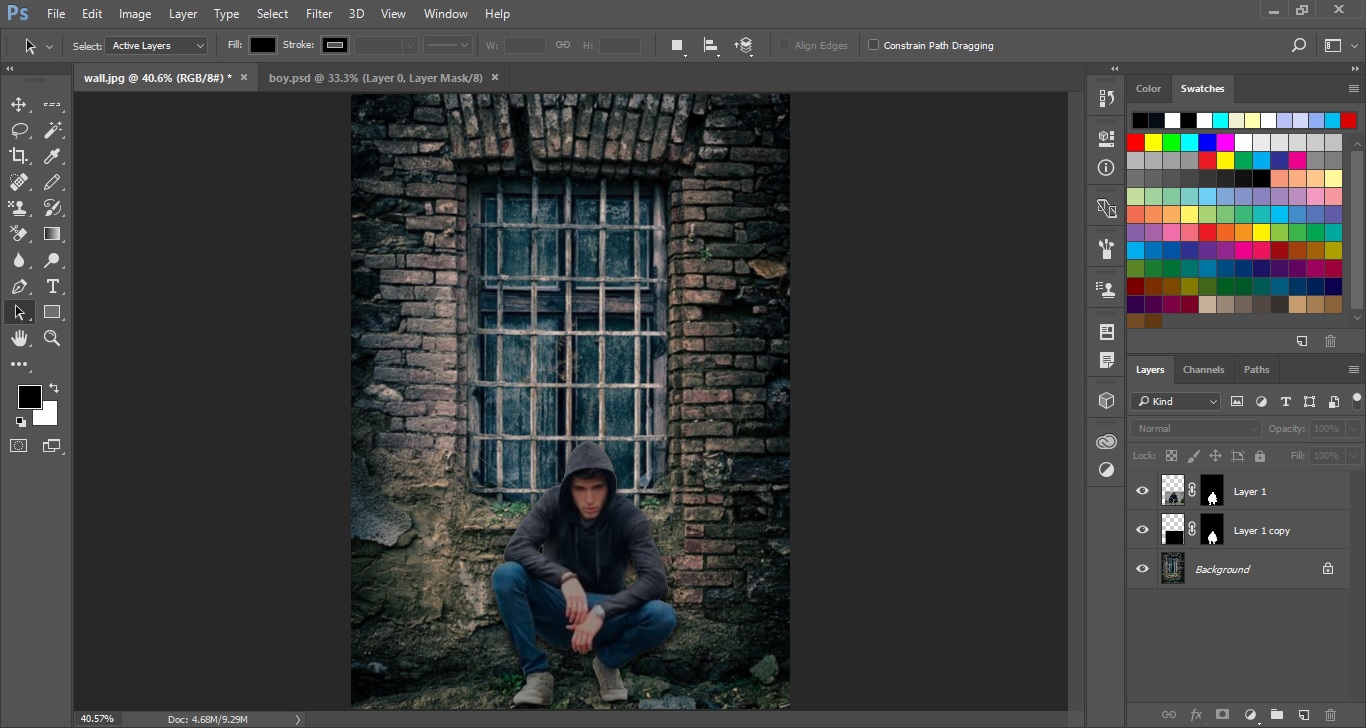This screenshot has height=728, width=1366.
Task: Click the delete layer trash icon
Action: (x=1330, y=715)
